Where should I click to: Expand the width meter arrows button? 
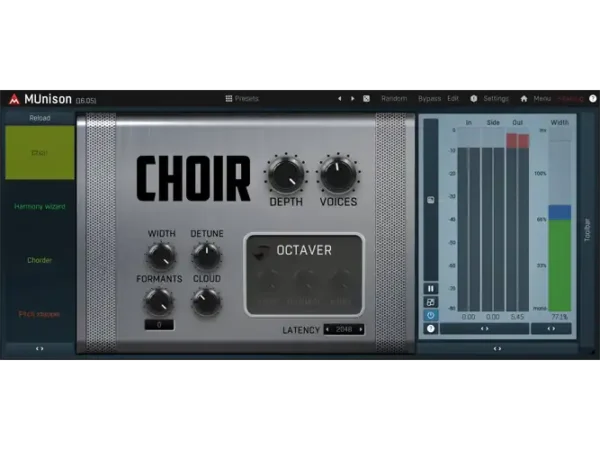(x=551, y=329)
